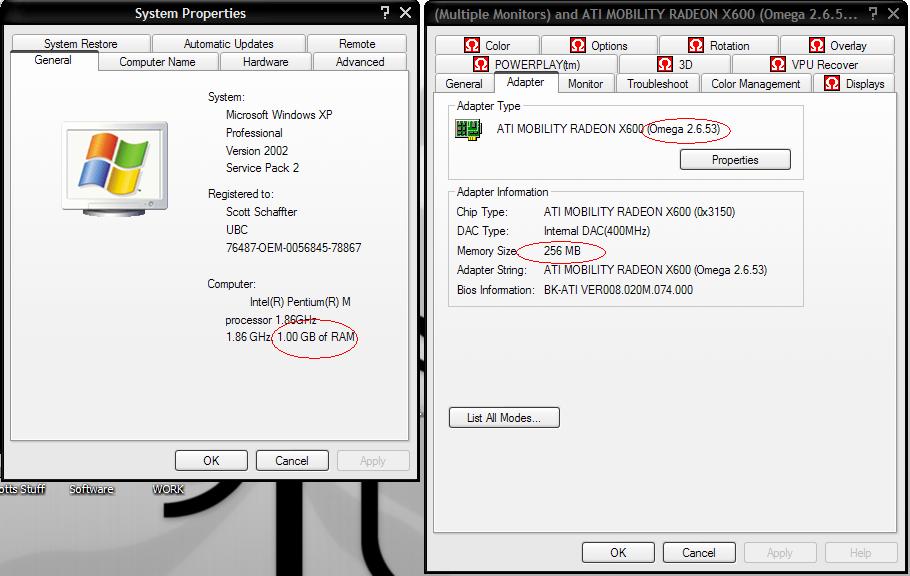Select the Software desktop label

(92, 489)
